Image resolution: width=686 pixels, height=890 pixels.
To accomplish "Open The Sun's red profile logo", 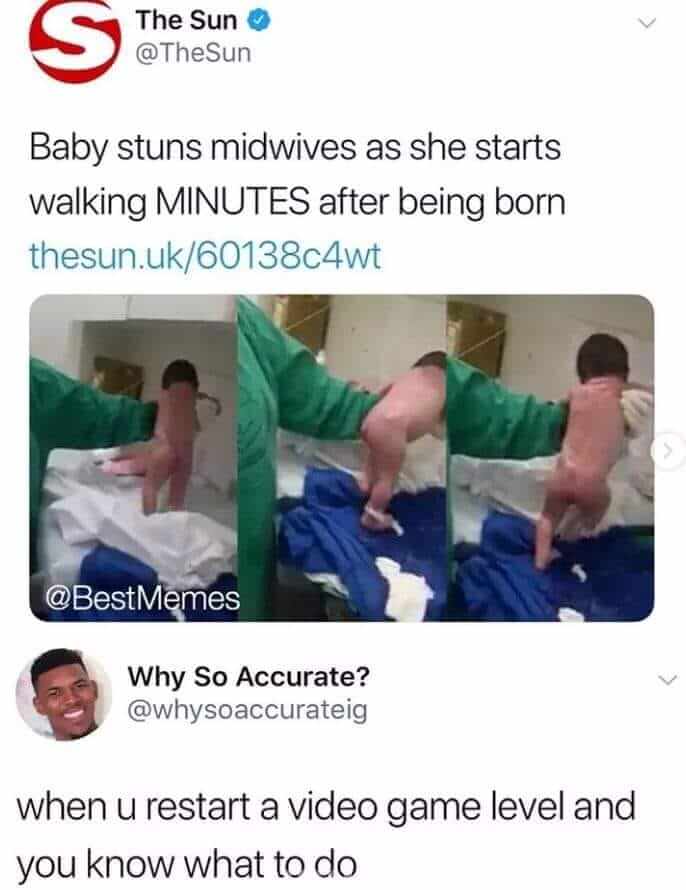I will point(74,41).
